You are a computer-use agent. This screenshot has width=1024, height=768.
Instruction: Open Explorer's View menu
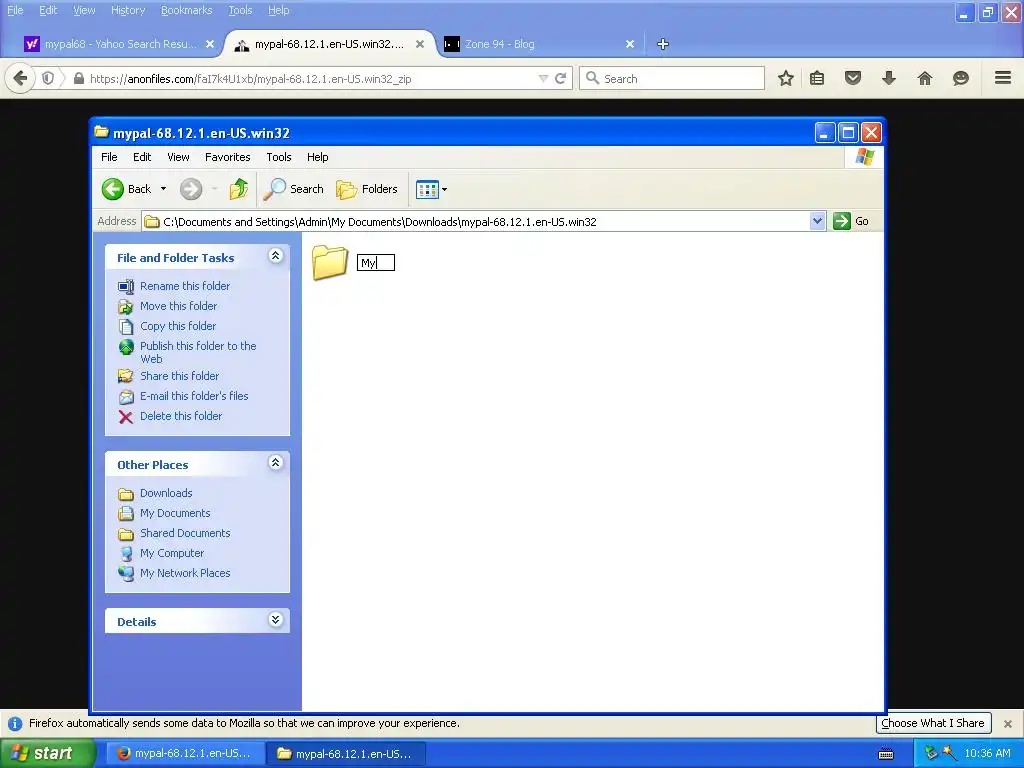click(x=178, y=157)
